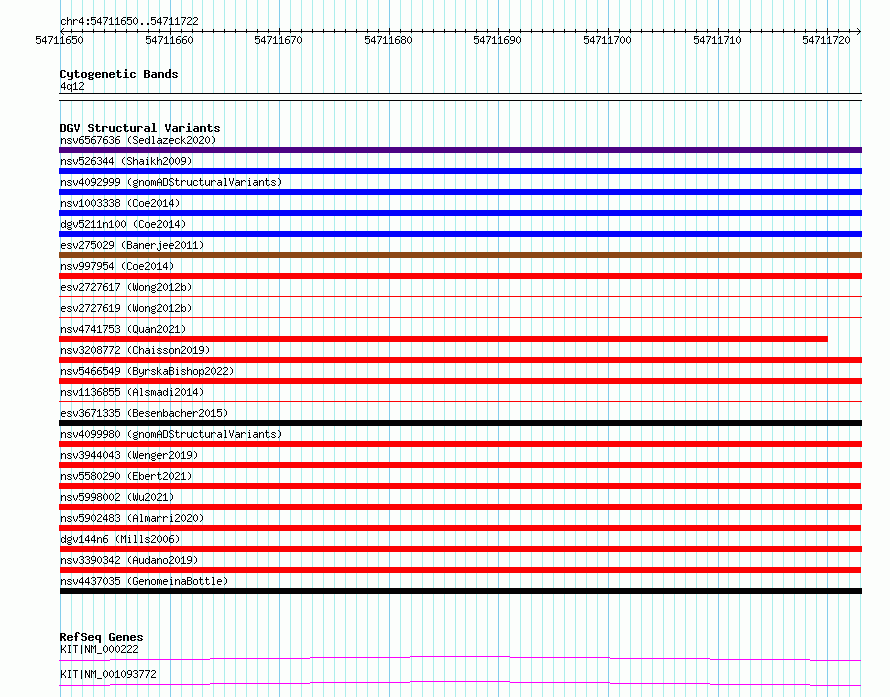Screen dimensions: 890x697
Task: Select the red bar under nsv5998002
Action: 460,507
